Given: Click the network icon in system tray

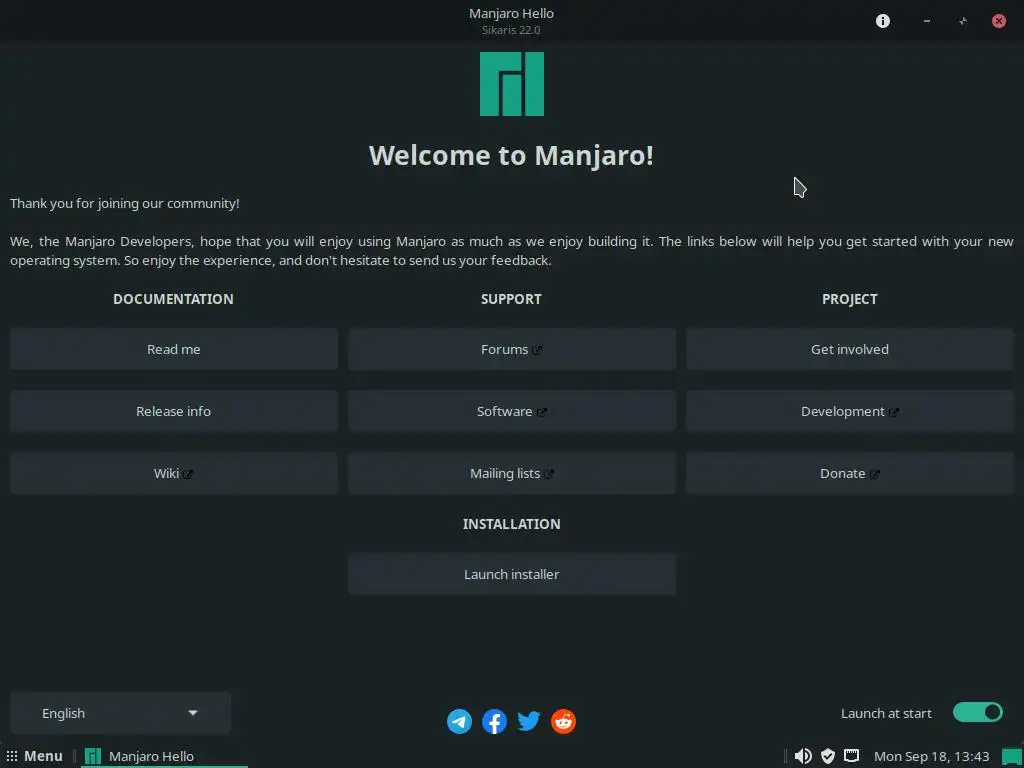Looking at the screenshot, I should click(x=852, y=756).
